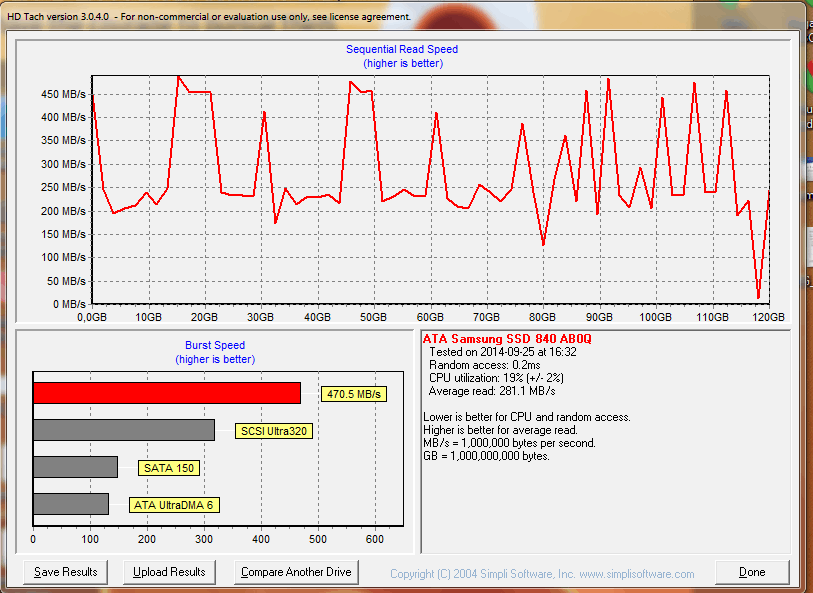Image resolution: width=813 pixels, height=593 pixels.
Task: Click the ATA UltraDMA 6 yellow label
Action: 174,505
